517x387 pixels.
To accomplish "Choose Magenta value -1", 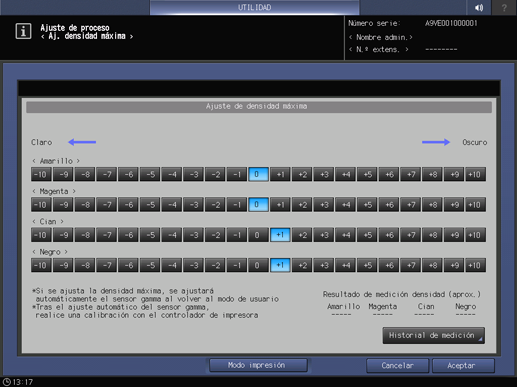I will click(x=237, y=205).
